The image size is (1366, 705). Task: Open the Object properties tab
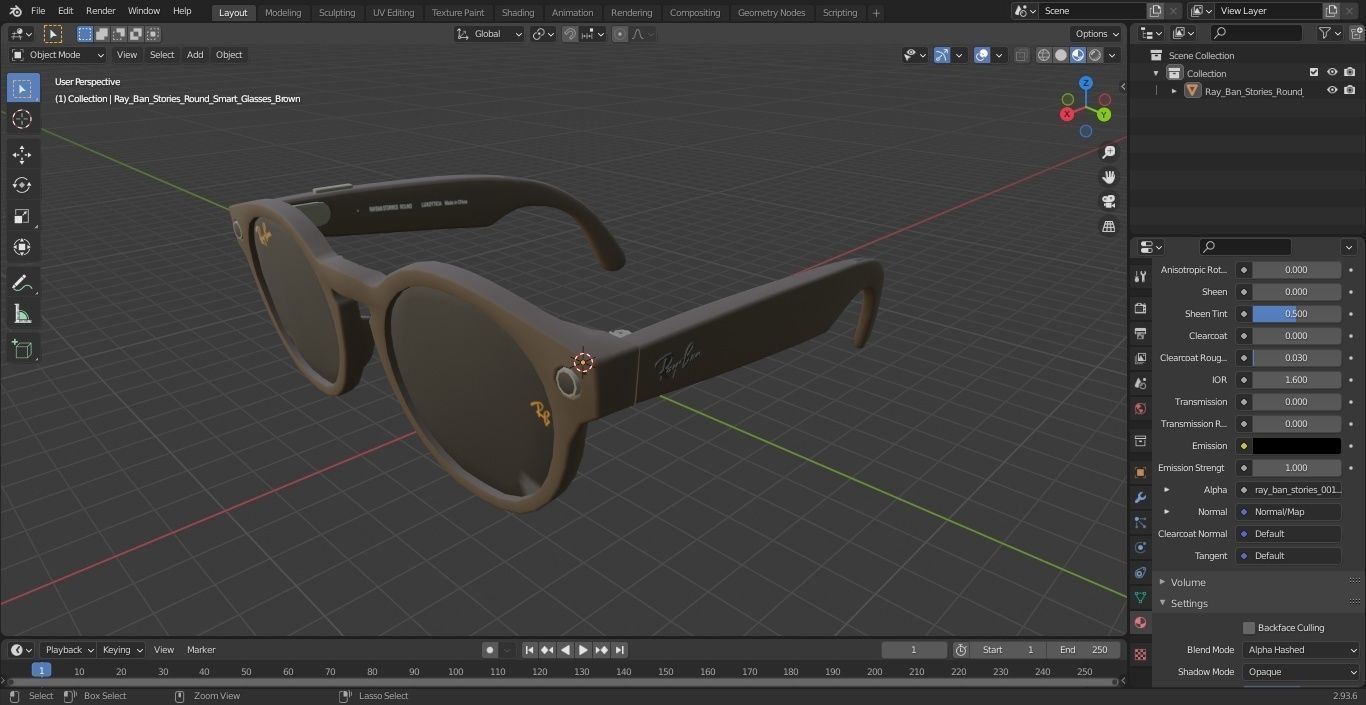tap(1140, 472)
